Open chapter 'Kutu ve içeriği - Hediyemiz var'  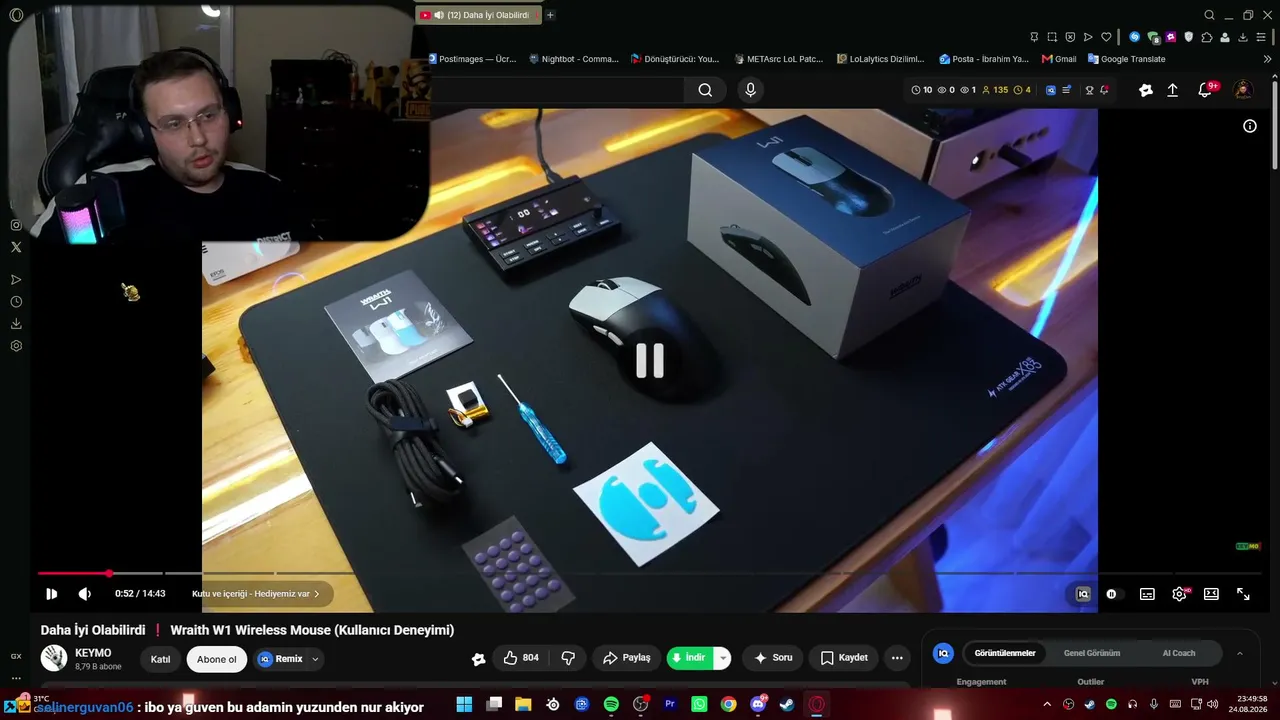256,594
